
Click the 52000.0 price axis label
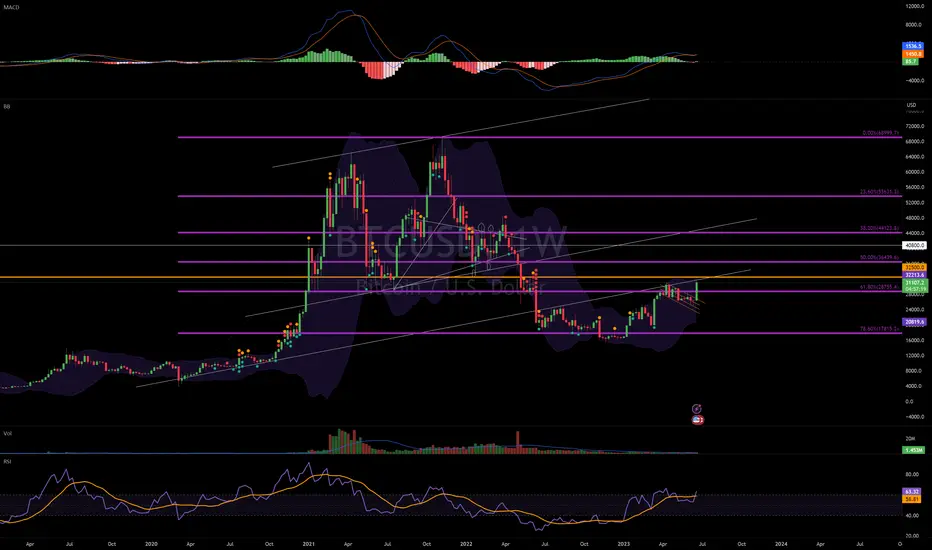(915, 202)
